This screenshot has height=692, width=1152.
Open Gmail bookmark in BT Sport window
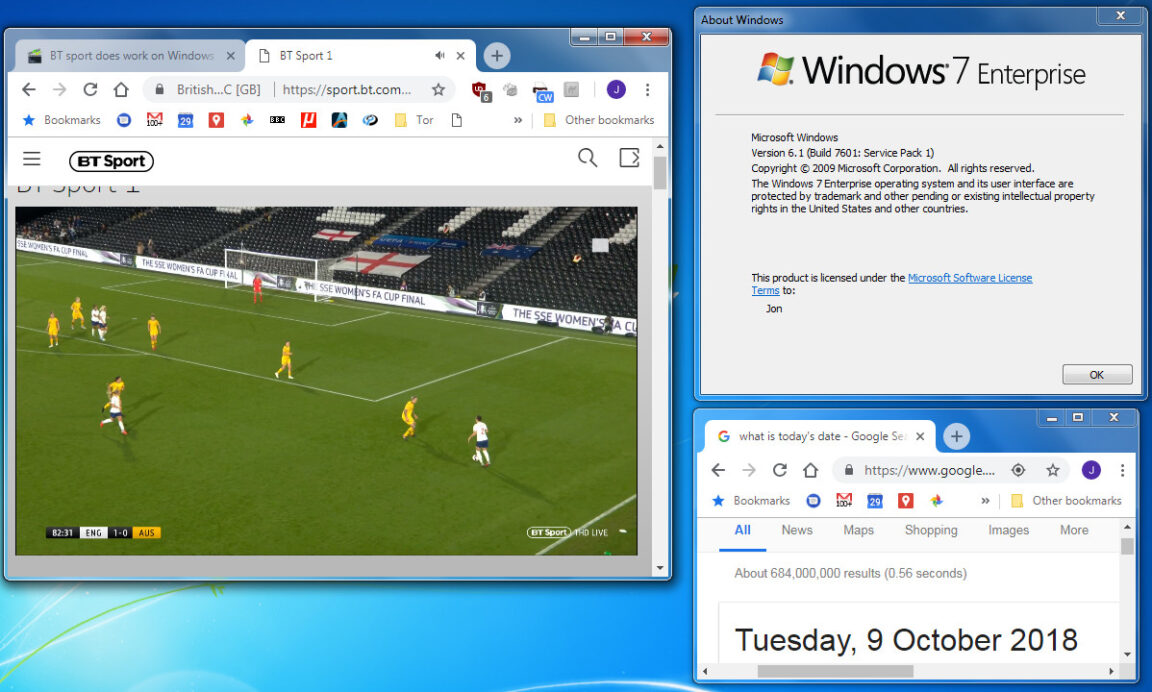tap(154, 120)
